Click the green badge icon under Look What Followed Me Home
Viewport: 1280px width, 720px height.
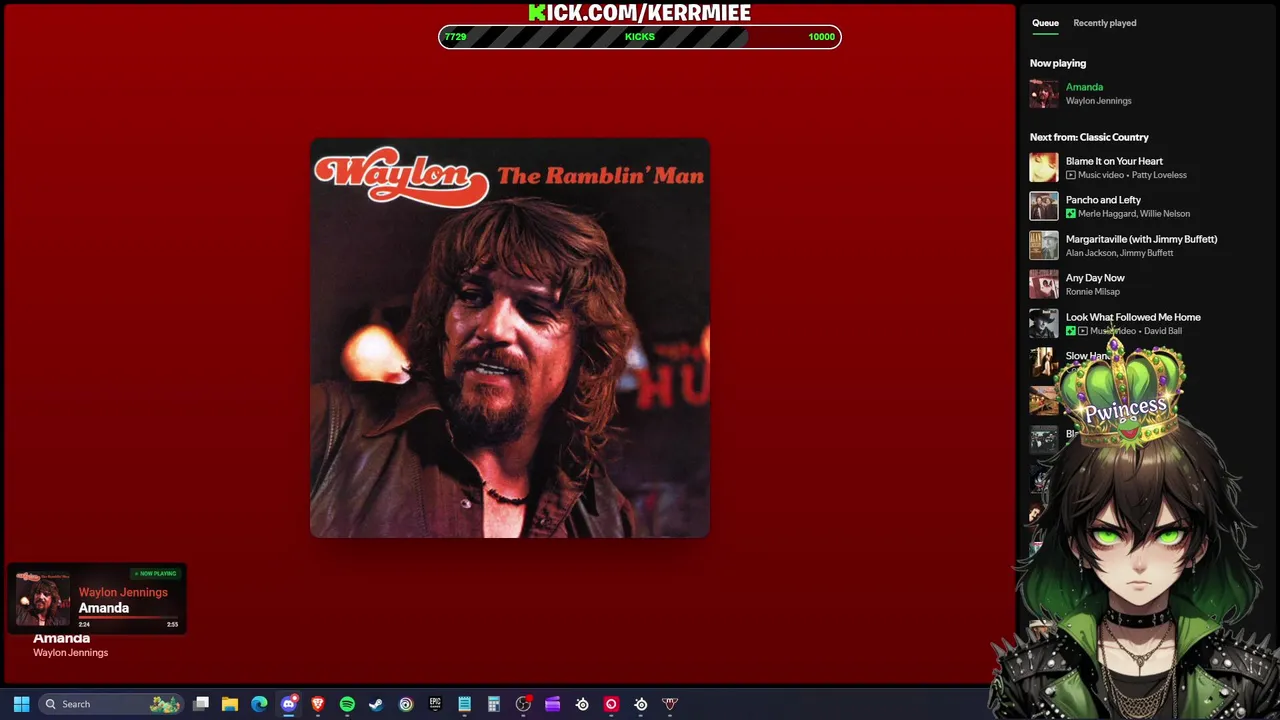(x=1071, y=331)
